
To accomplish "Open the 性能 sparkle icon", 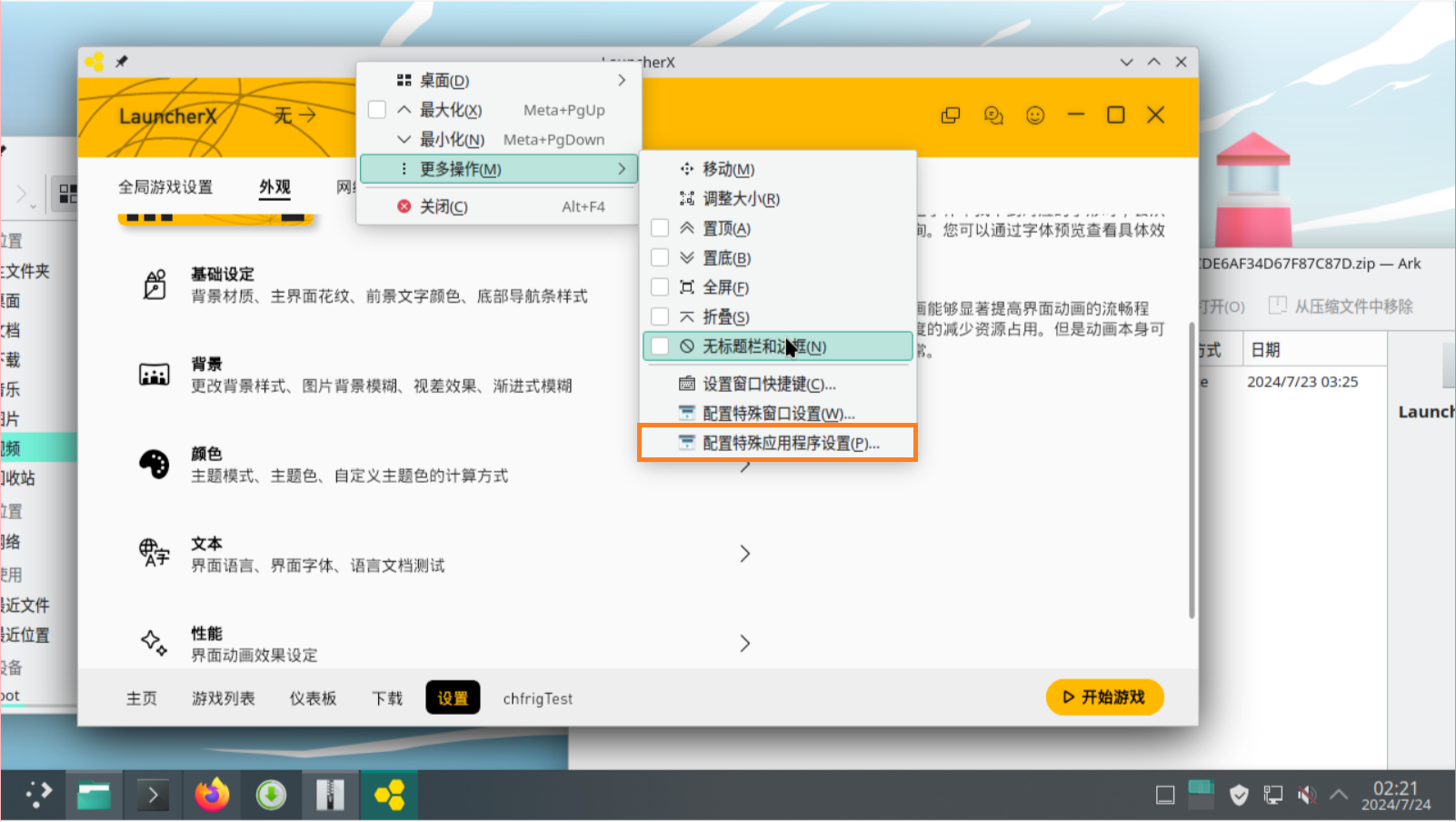I will [x=155, y=643].
